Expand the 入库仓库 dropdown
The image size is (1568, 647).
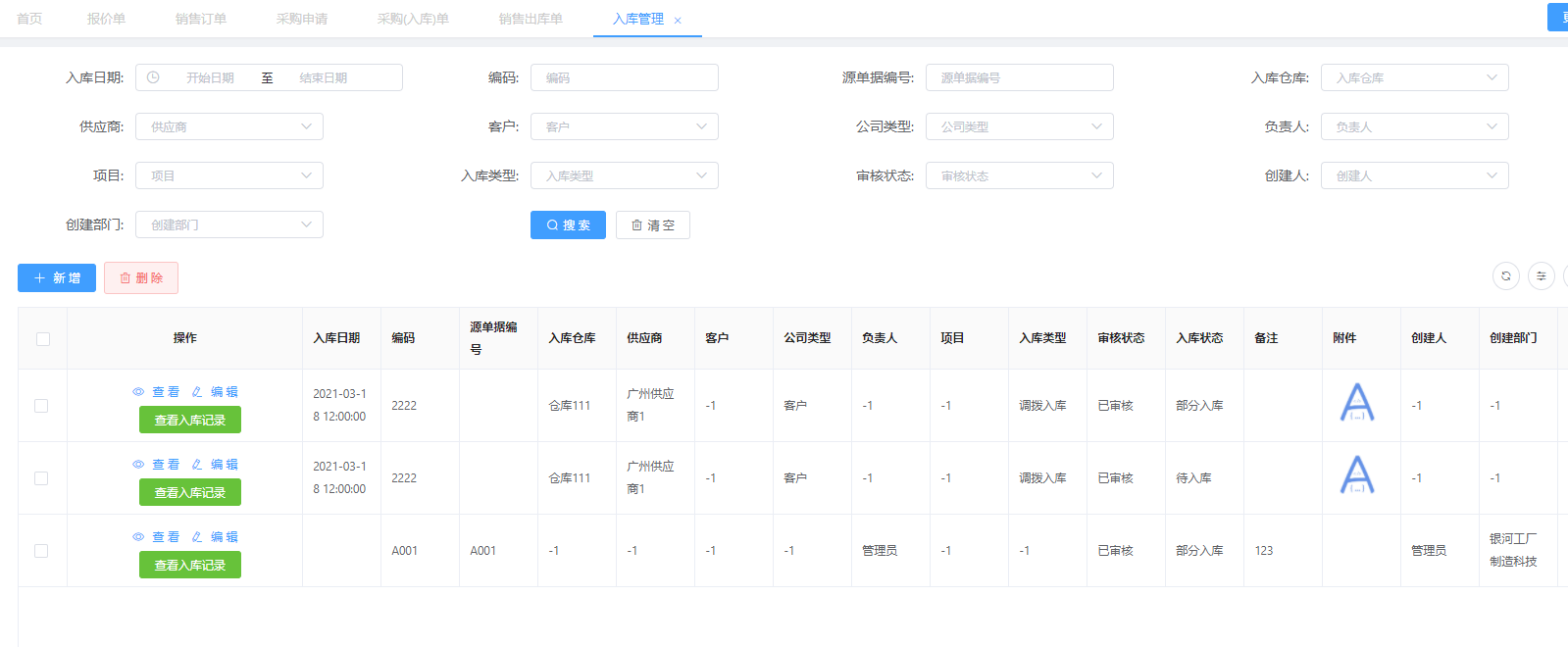(x=1414, y=77)
